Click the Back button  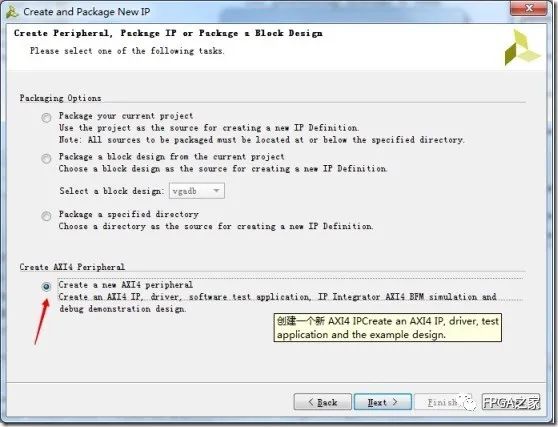(322, 402)
